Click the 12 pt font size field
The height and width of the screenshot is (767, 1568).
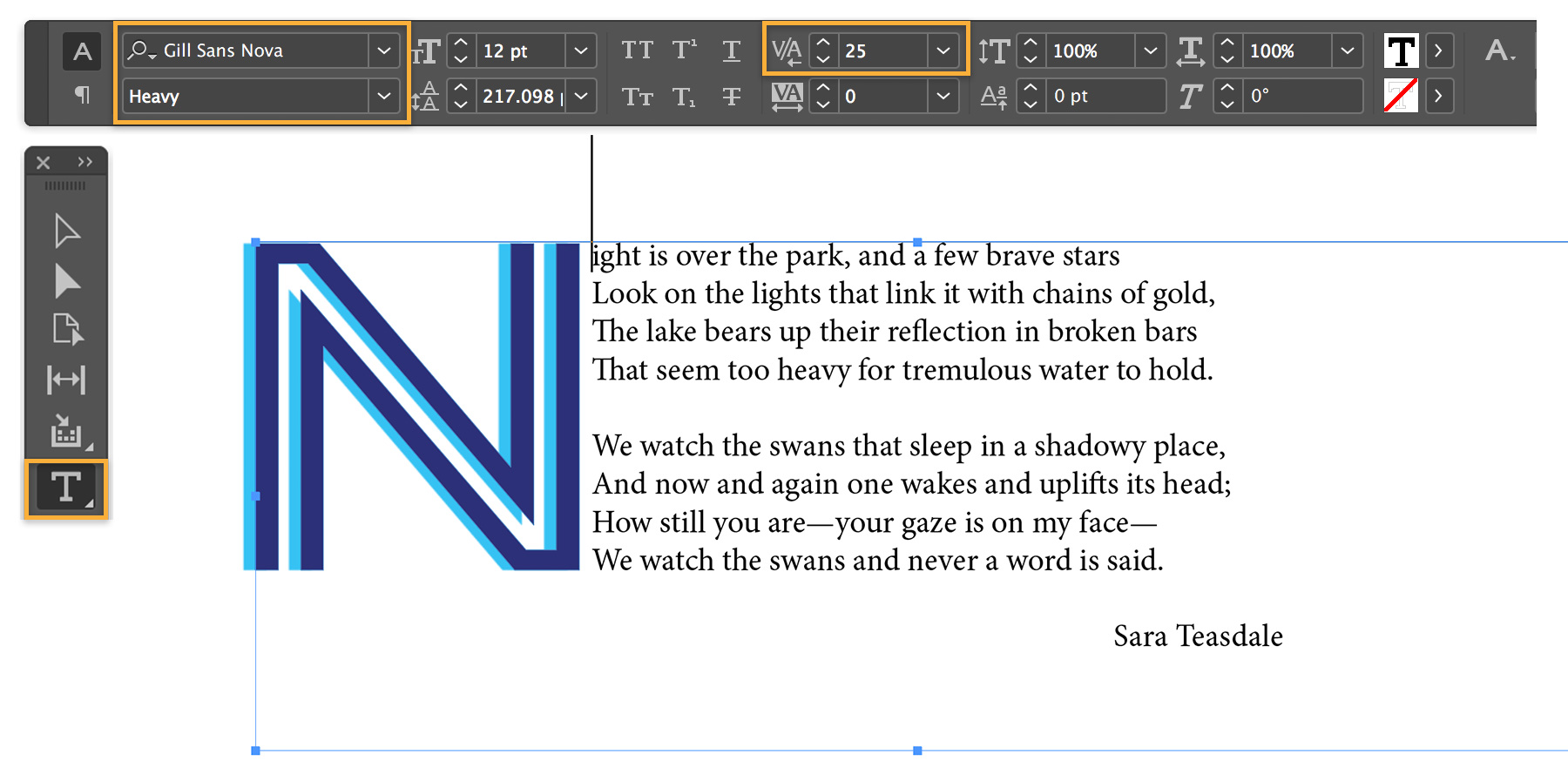coord(521,50)
